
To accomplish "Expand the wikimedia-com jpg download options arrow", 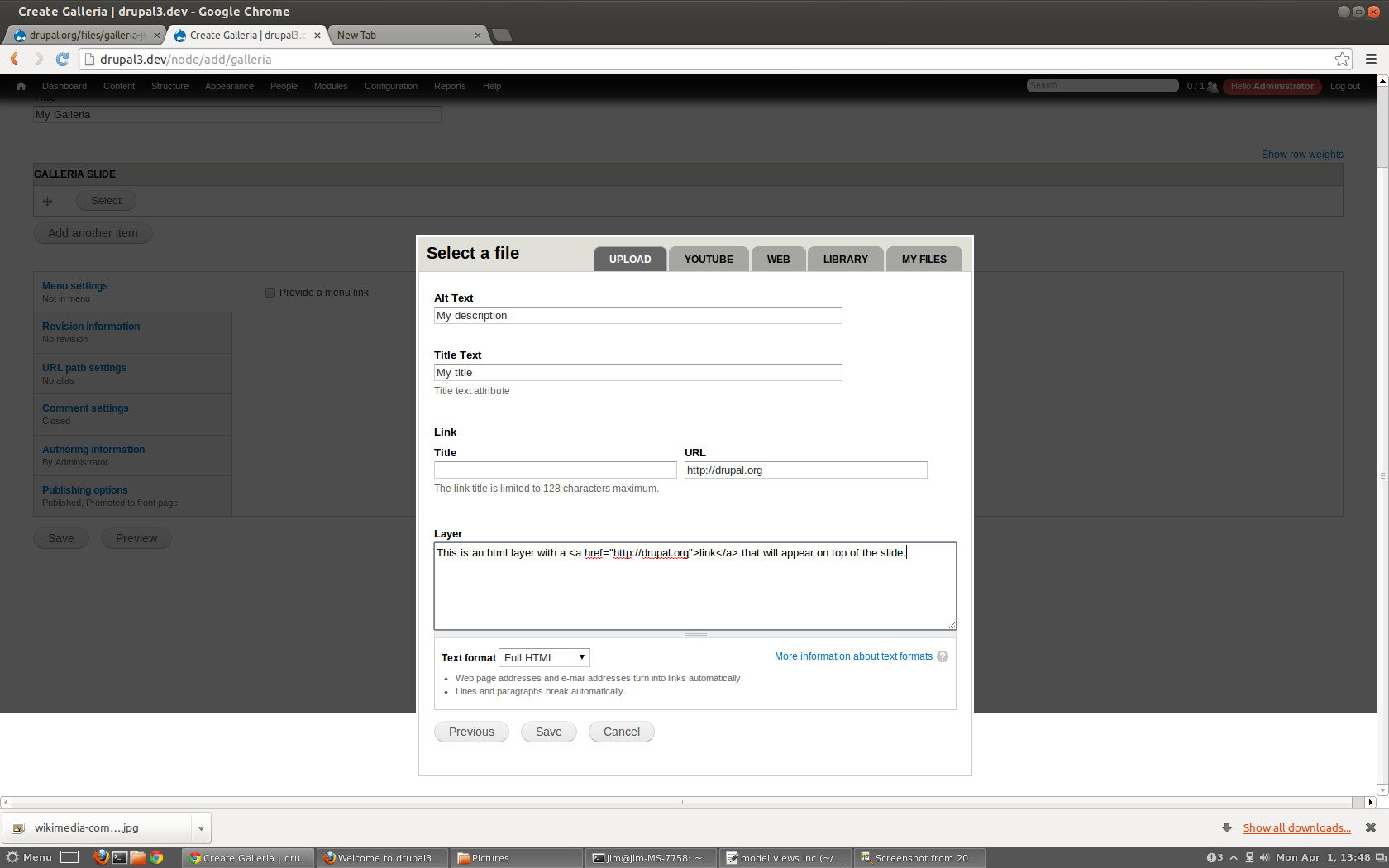I will pos(201,827).
